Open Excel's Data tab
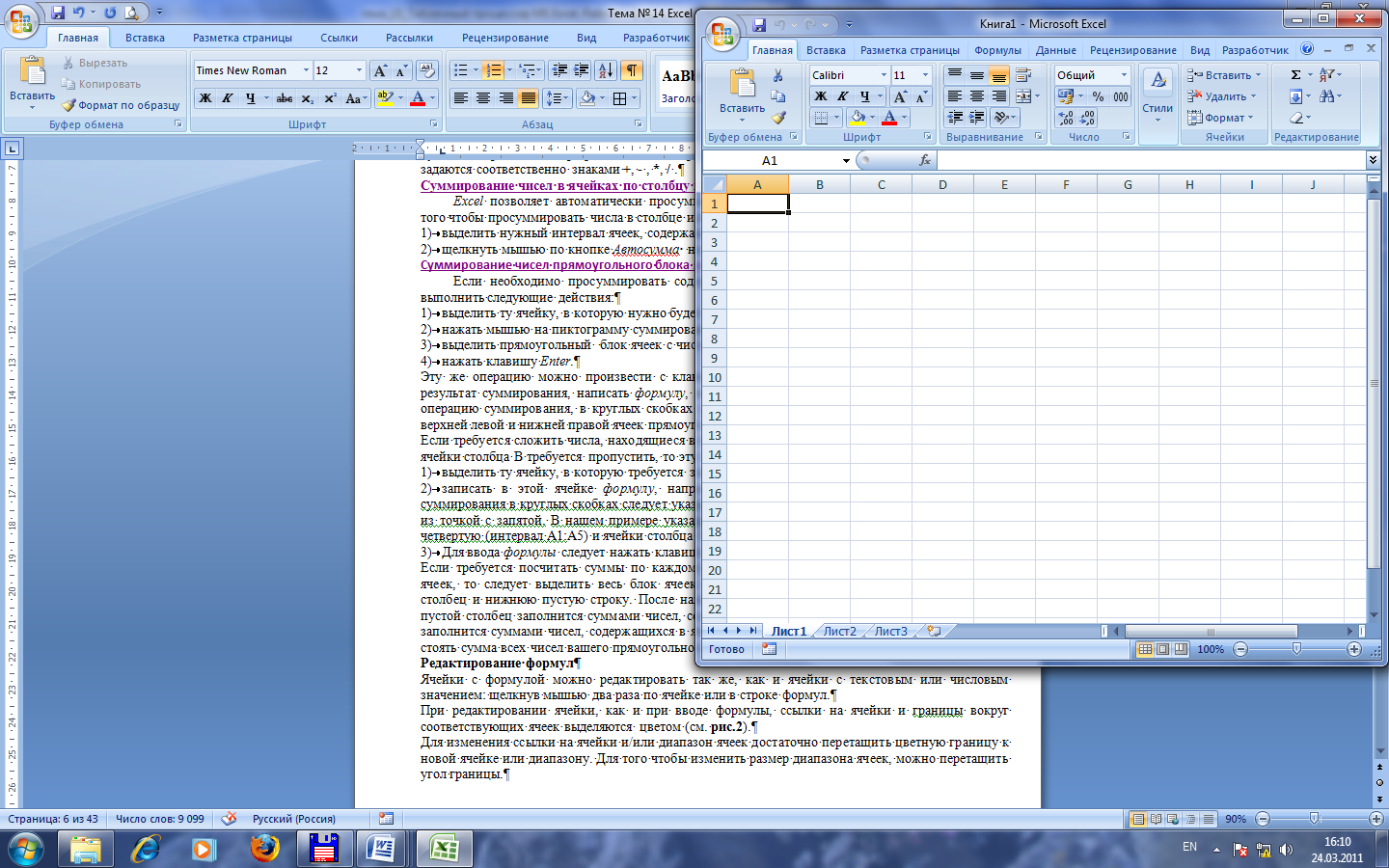The width and height of the screenshot is (1389, 868). tap(1056, 50)
